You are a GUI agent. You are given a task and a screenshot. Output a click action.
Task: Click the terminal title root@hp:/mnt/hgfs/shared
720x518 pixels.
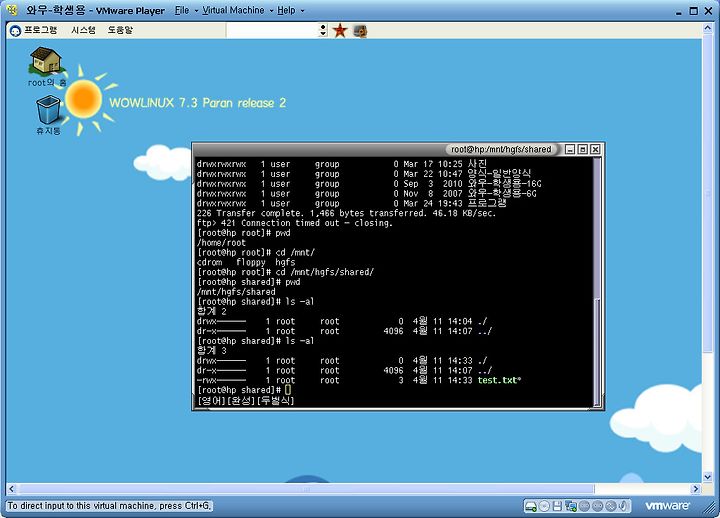(x=501, y=149)
